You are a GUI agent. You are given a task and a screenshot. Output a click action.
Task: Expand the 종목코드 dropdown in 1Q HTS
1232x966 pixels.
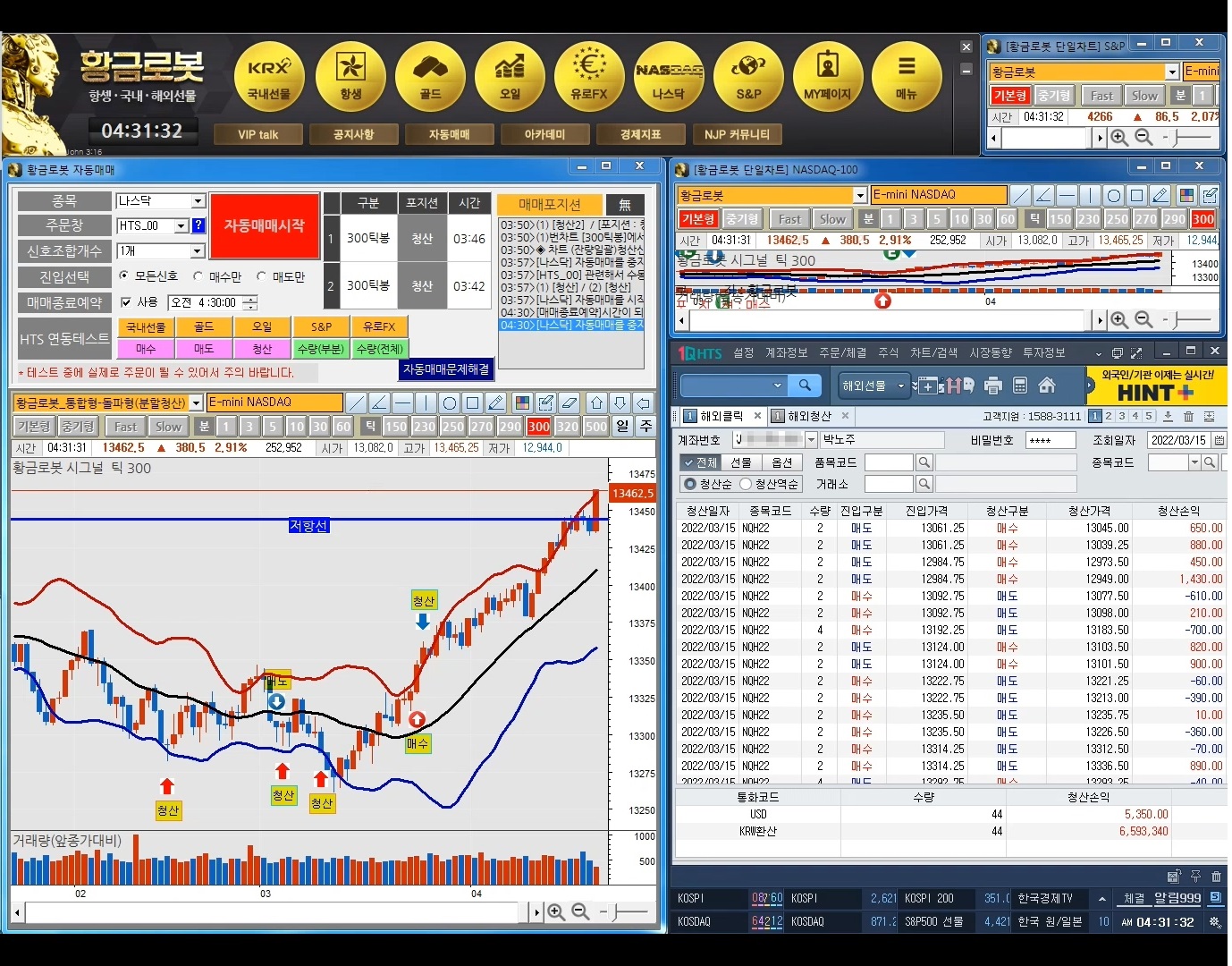pos(1194,462)
